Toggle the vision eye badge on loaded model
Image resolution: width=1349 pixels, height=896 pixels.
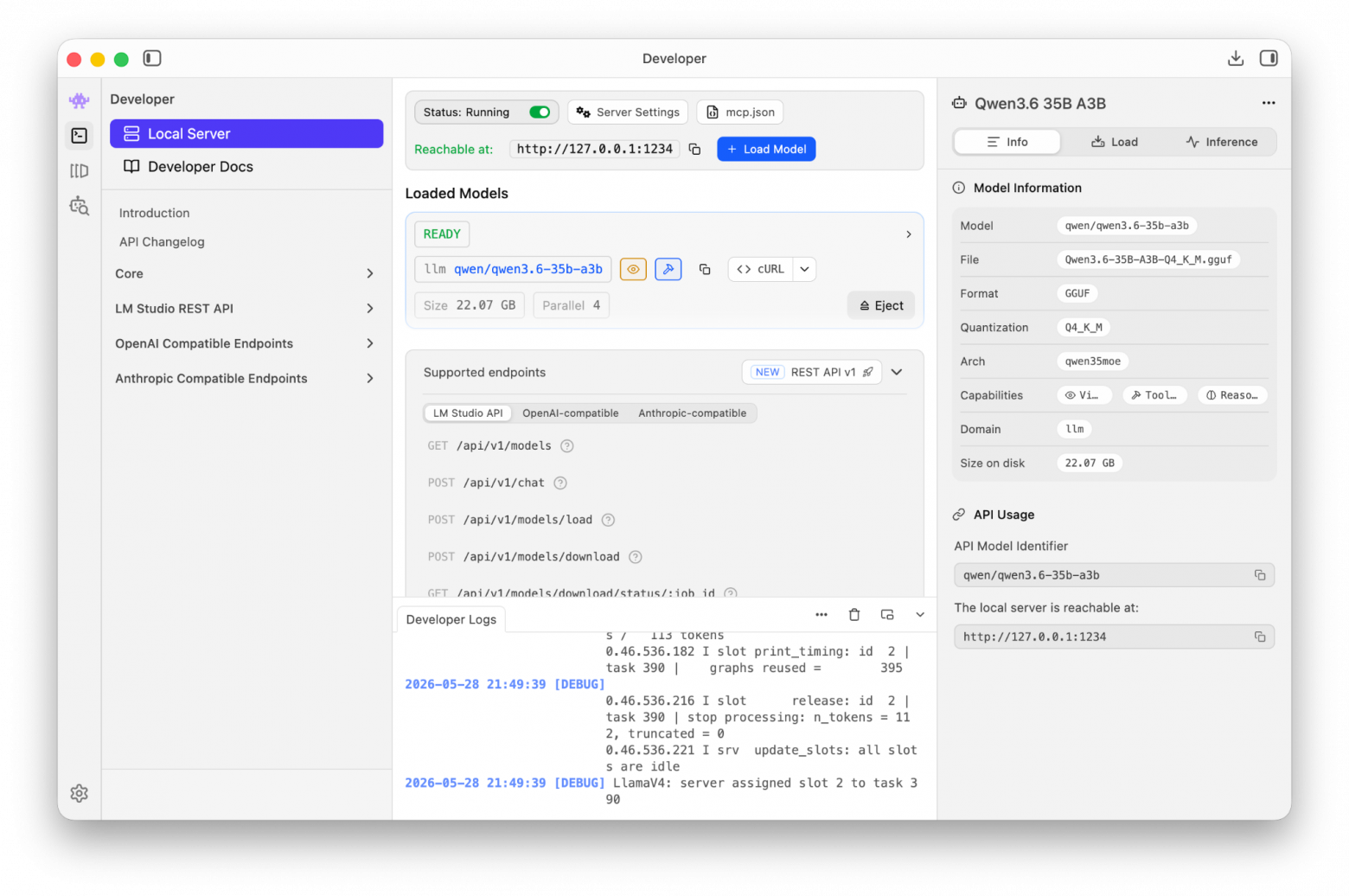[x=633, y=269]
